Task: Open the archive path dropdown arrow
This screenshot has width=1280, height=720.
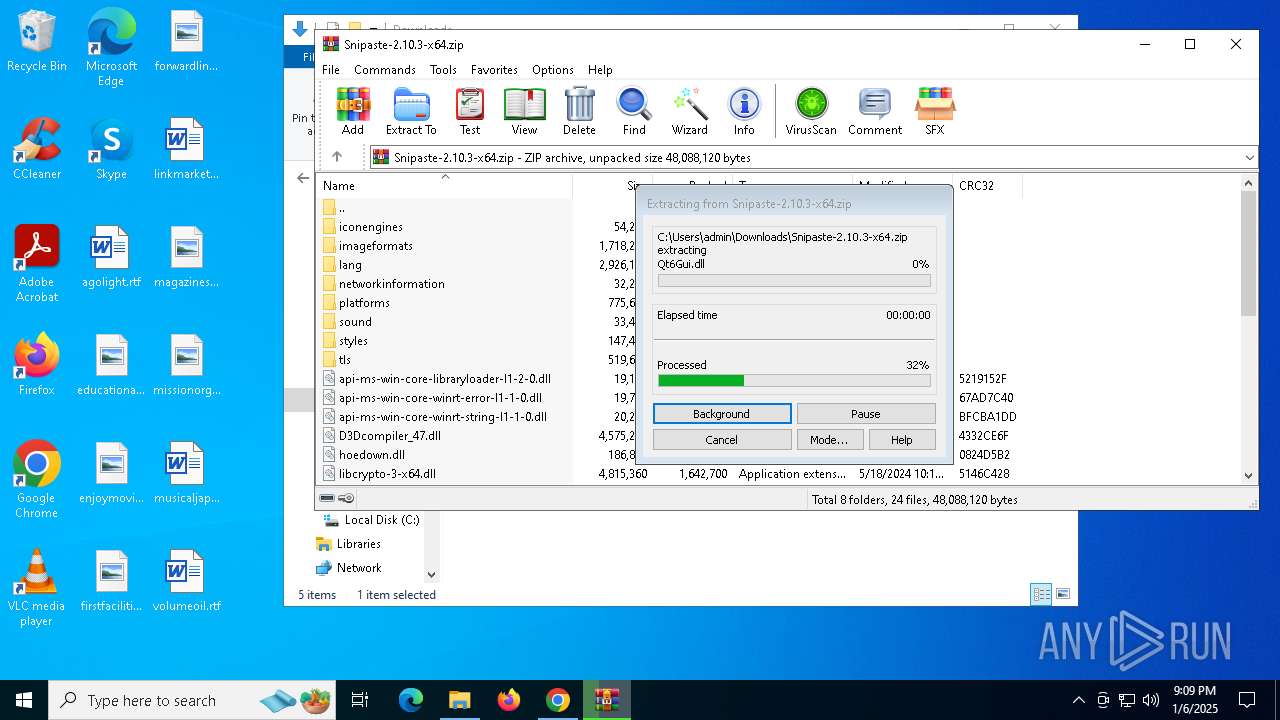Action: coord(1250,157)
